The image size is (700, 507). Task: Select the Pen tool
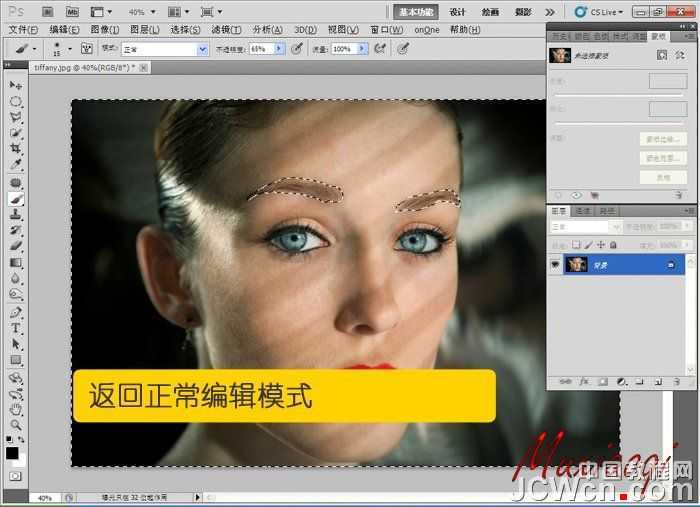click(x=16, y=312)
